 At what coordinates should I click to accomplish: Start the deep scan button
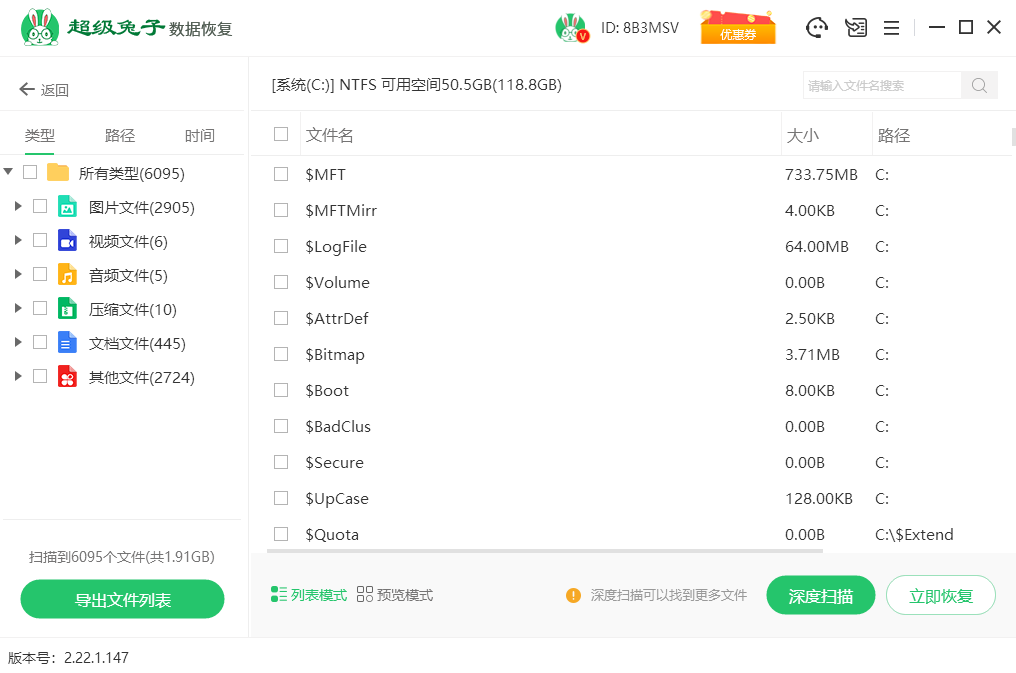(820, 596)
